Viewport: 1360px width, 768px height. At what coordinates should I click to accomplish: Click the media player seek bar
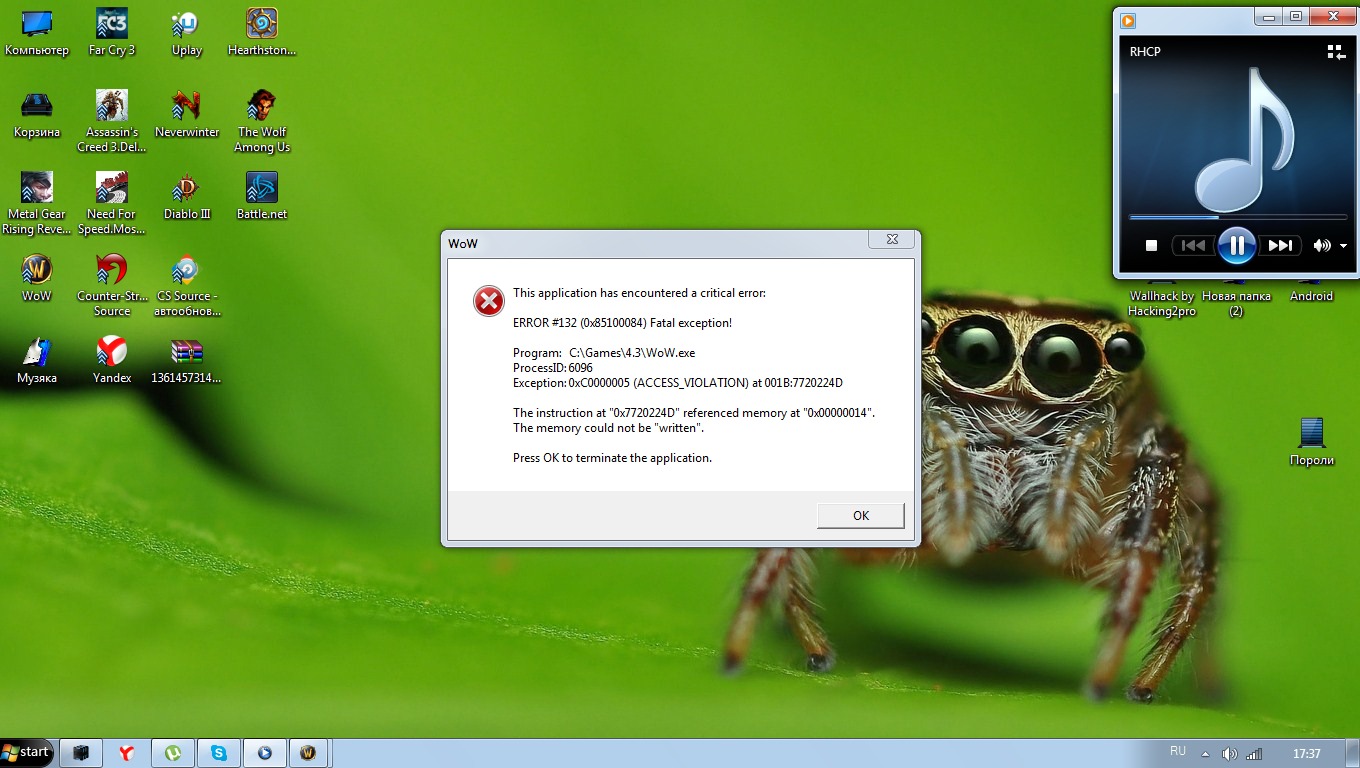pyautogui.click(x=1237, y=216)
